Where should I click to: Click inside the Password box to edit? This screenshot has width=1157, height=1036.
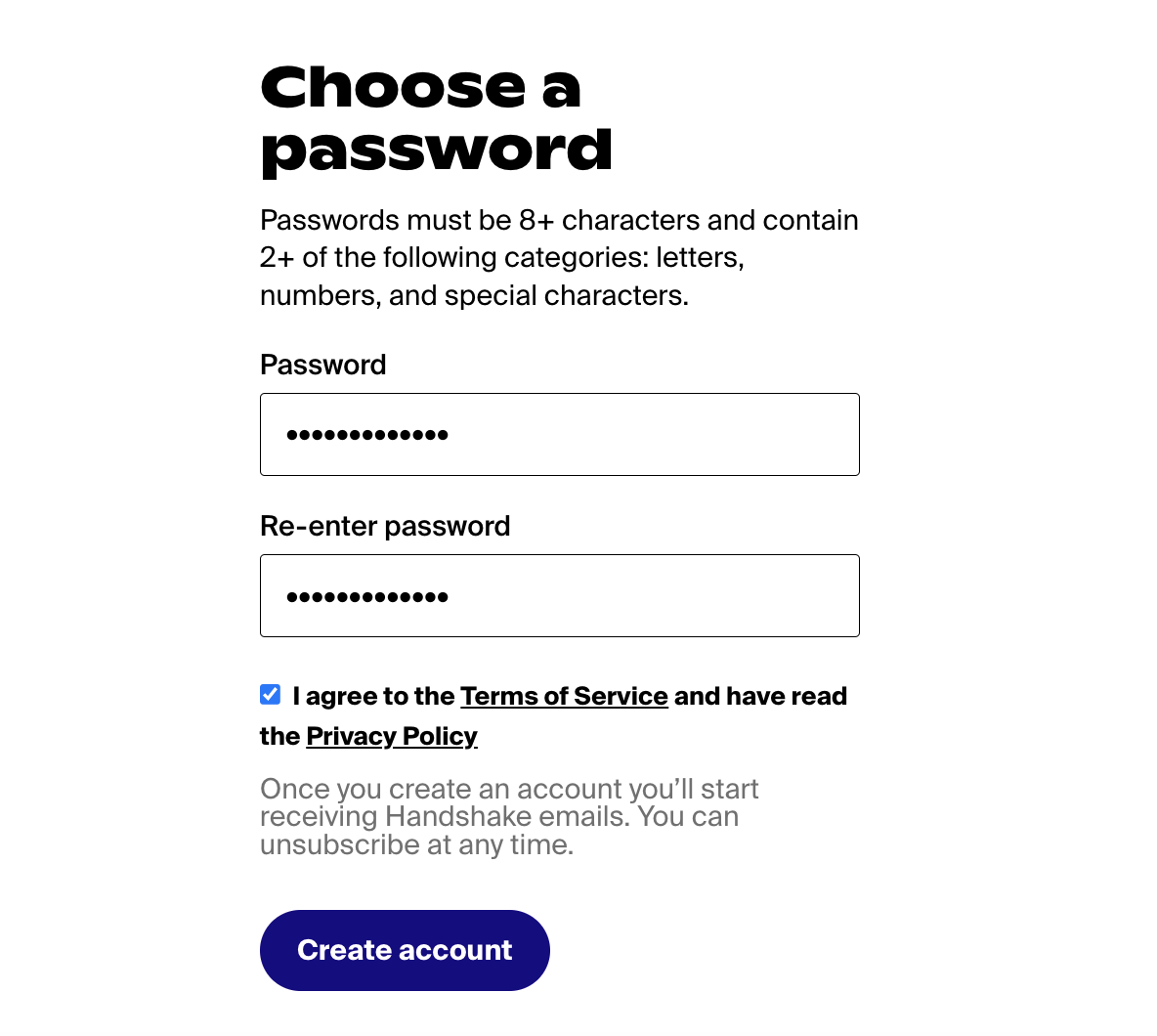pyautogui.click(x=559, y=434)
